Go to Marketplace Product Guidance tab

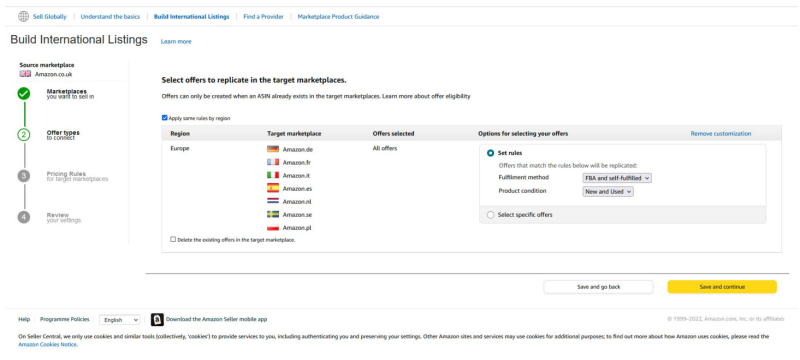(x=338, y=17)
